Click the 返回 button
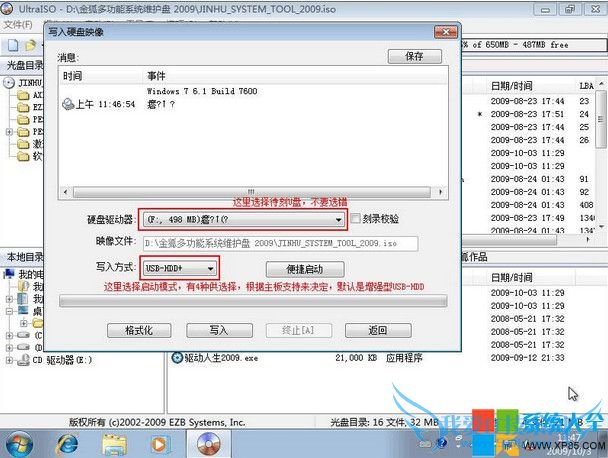 pyautogui.click(x=378, y=330)
